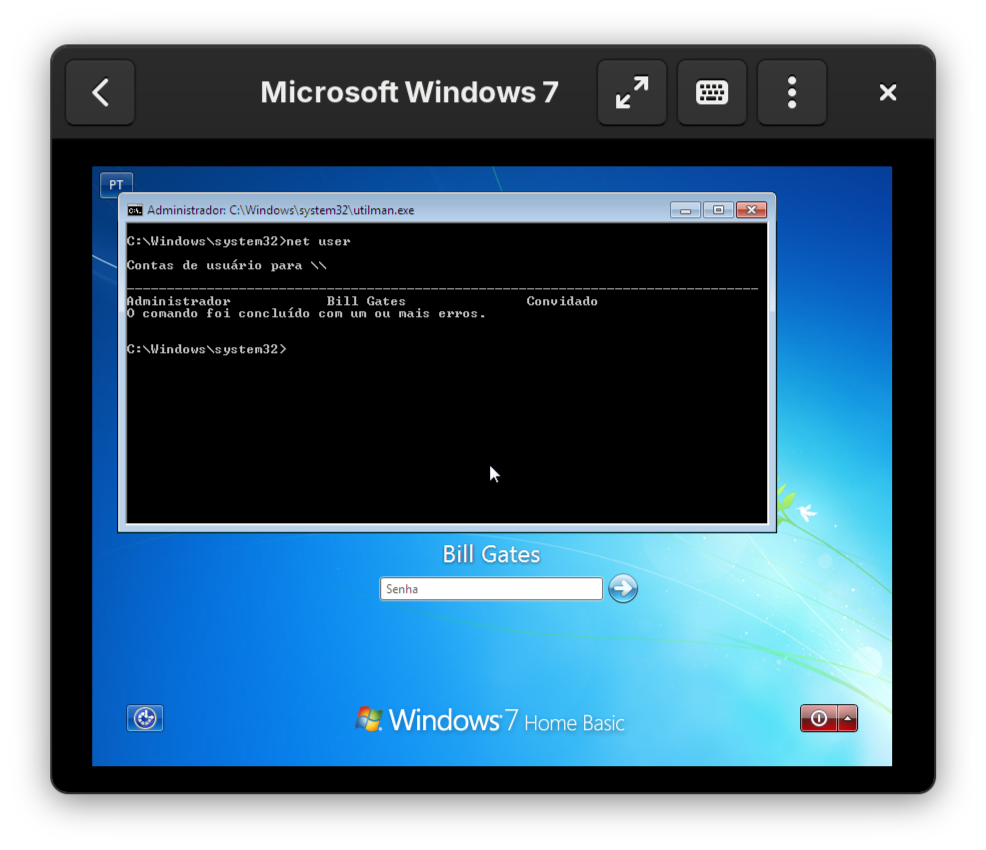986x850 pixels.
Task: Open the three-dots menu in header
Action: (792, 92)
